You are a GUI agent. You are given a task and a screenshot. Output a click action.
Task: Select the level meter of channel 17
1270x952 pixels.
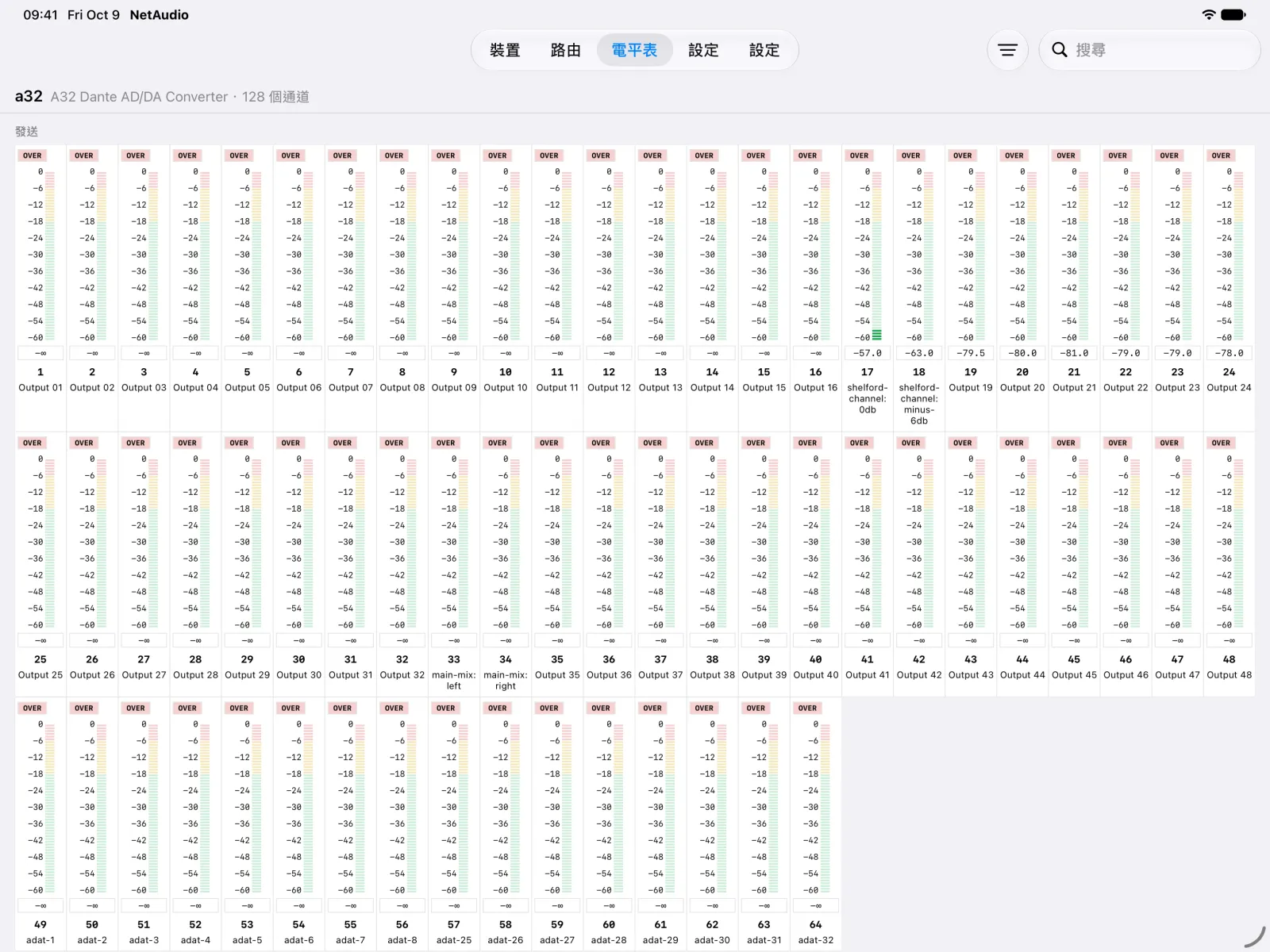tap(877, 255)
